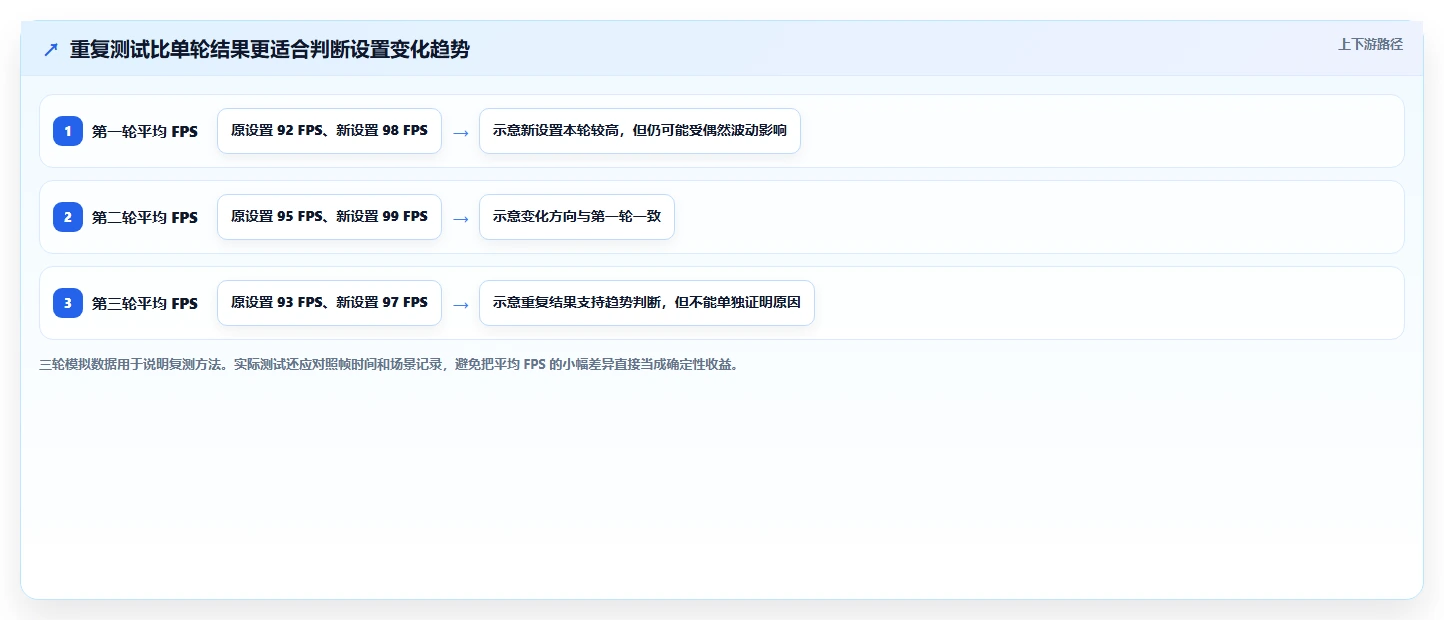The image size is (1444, 620).
Task: Click the 上下游路径 label
Action: (1370, 44)
